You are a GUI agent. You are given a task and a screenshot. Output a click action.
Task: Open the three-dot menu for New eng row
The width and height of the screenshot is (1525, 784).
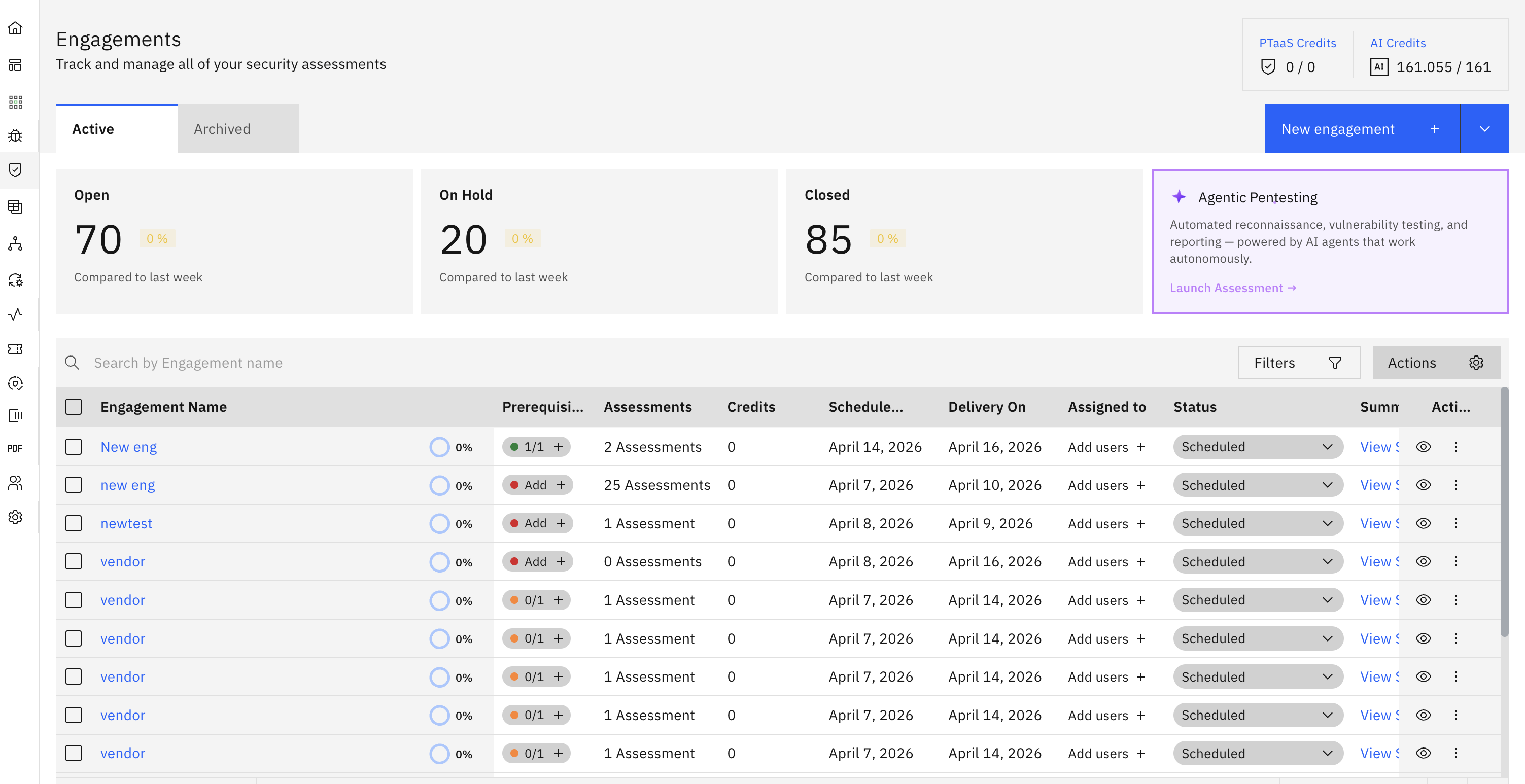coord(1455,447)
